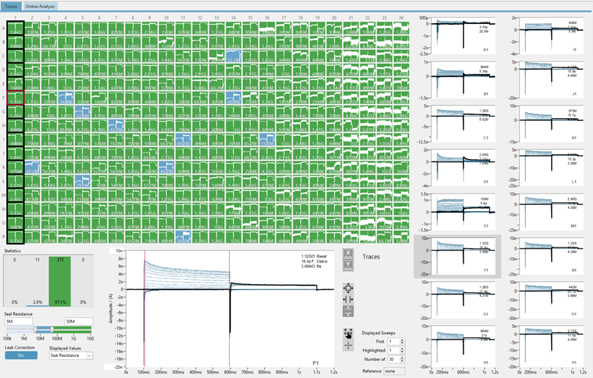Increase the Number of sweeps stepper
Screen dimensions: 593x378
[x=402, y=358]
